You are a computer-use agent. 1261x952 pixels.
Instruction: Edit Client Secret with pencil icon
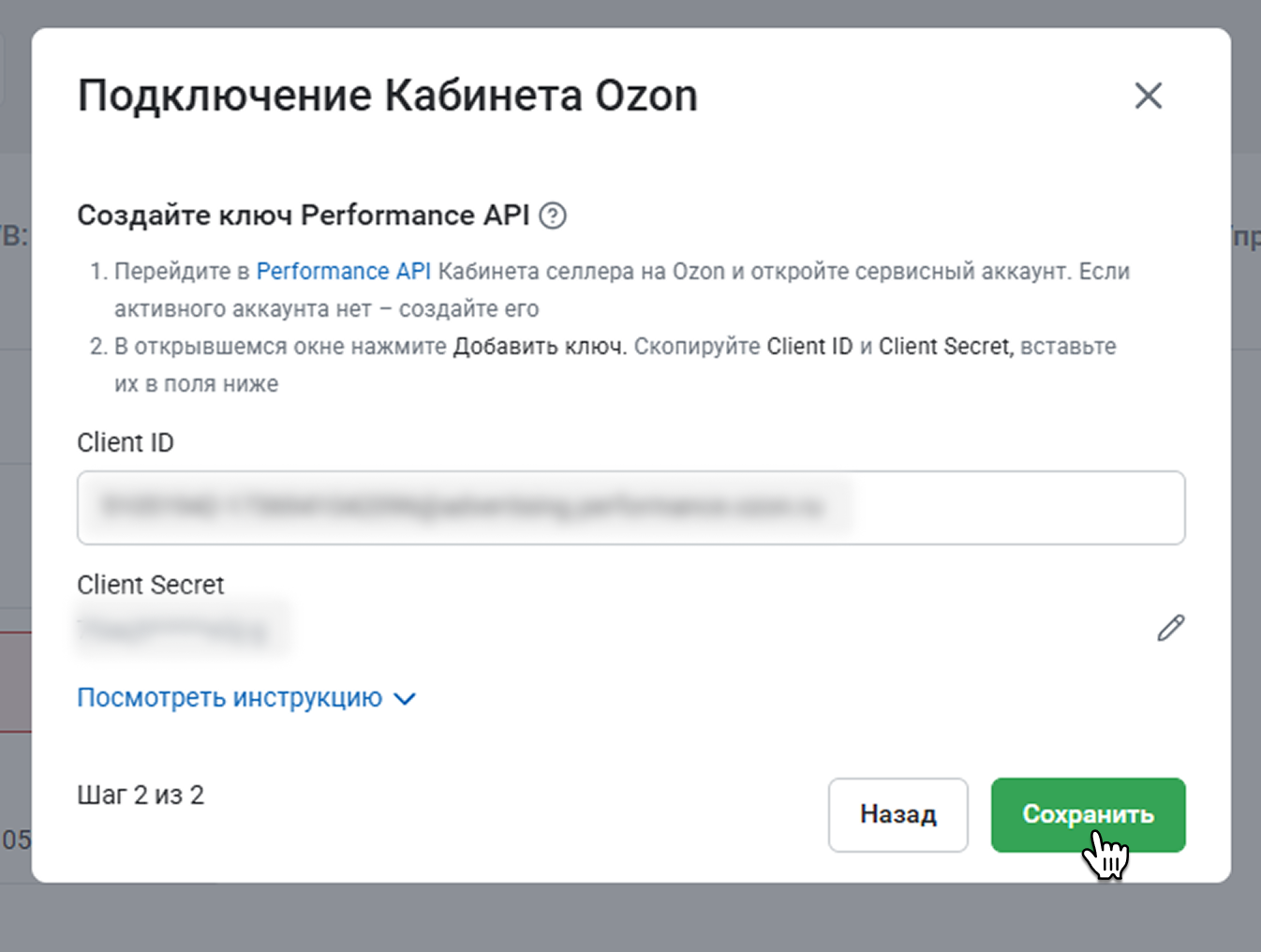click(x=1170, y=628)
